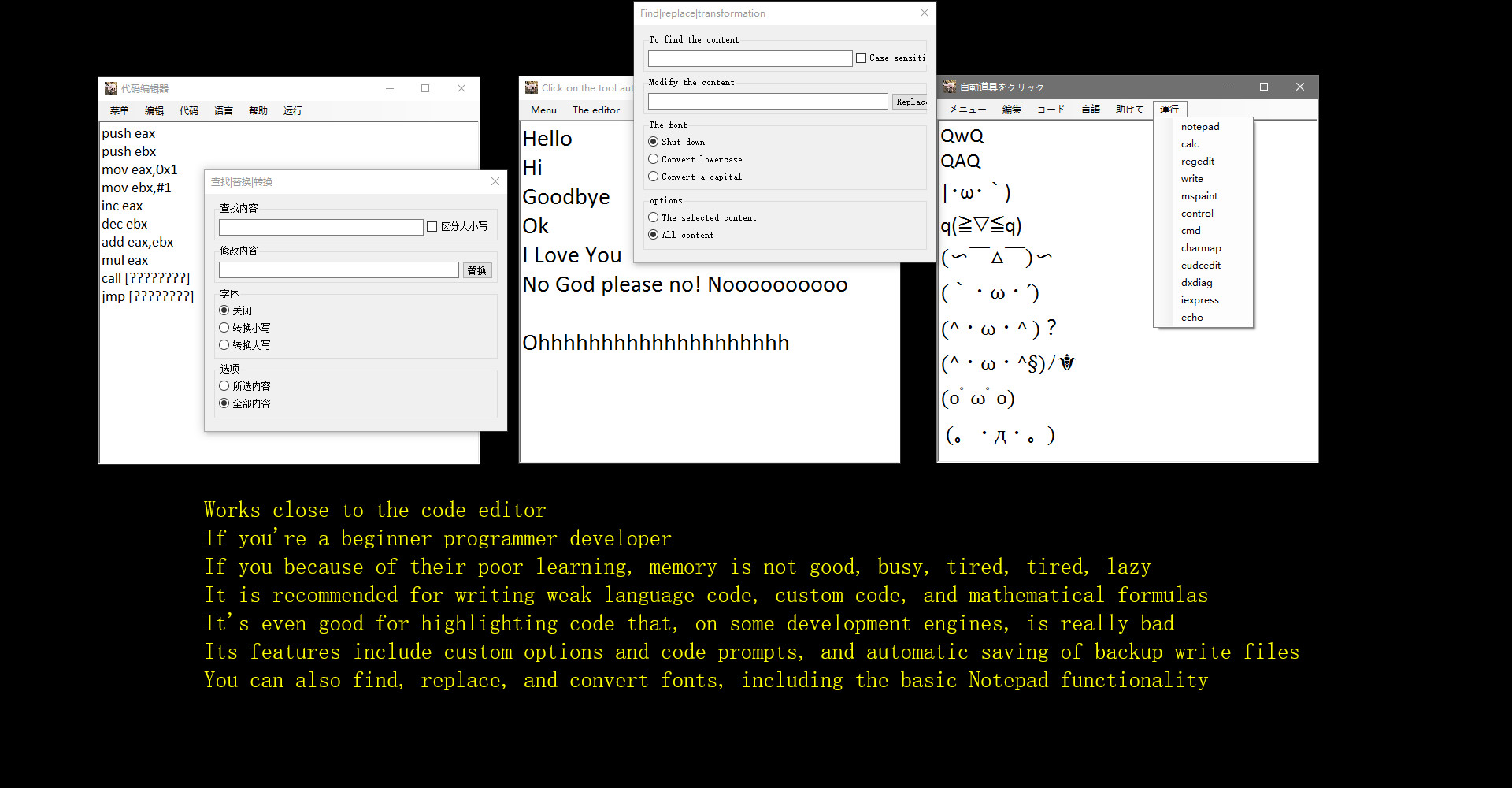Launch mspaint from the 運行 dropdown

1203,196
